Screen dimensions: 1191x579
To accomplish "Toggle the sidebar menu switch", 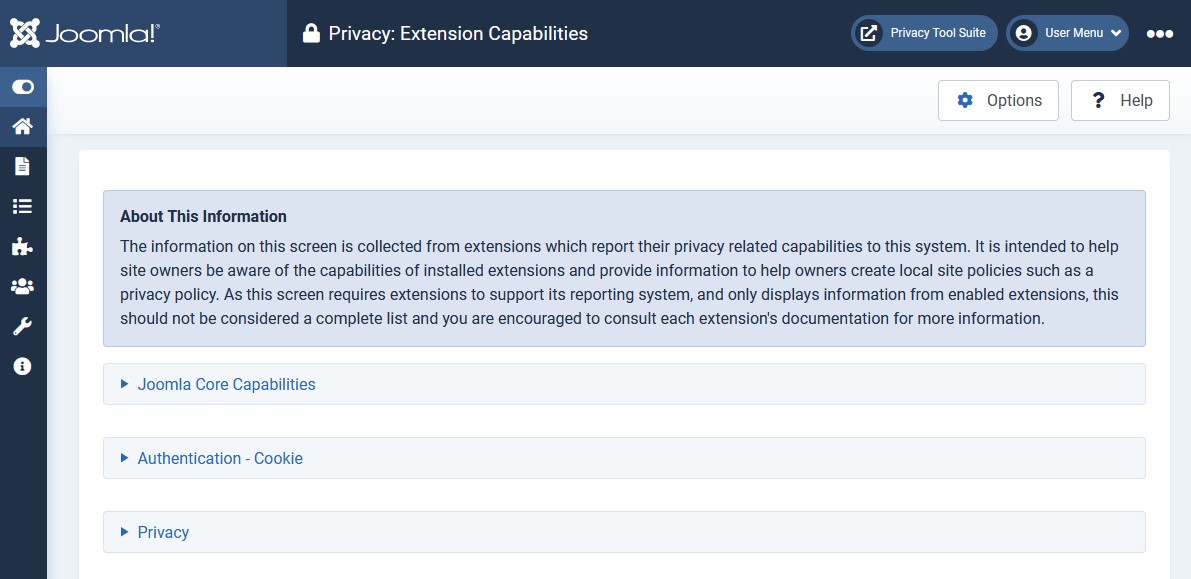I will [x=22, y=87].
